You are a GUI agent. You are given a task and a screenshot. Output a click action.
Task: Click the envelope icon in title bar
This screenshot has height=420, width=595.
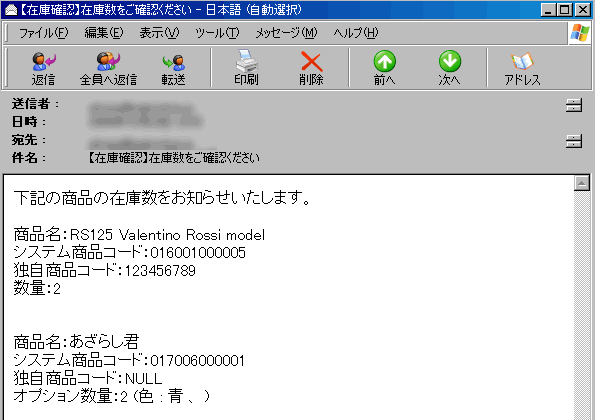click(x=11, y=10)
